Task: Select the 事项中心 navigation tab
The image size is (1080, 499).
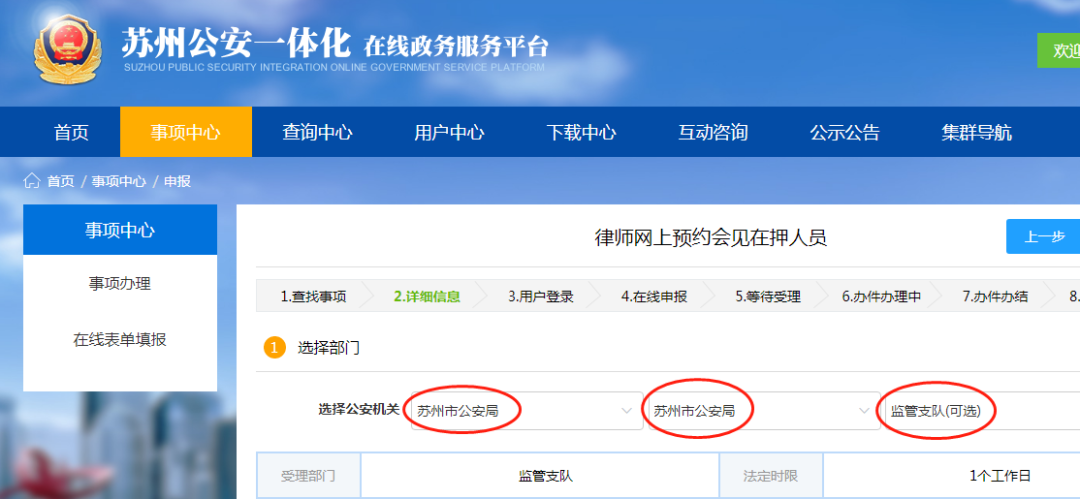Action: pyautogui.click(x=186, y=132)
